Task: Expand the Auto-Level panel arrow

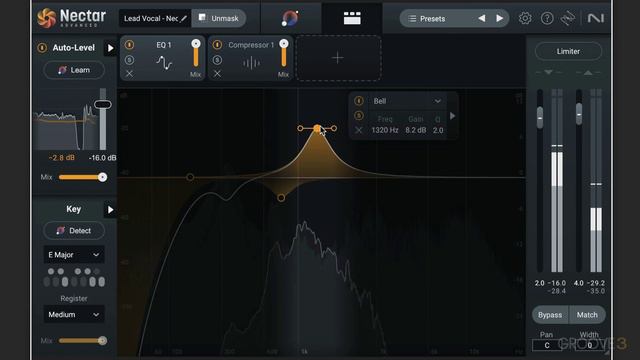Action: point(110,48)
